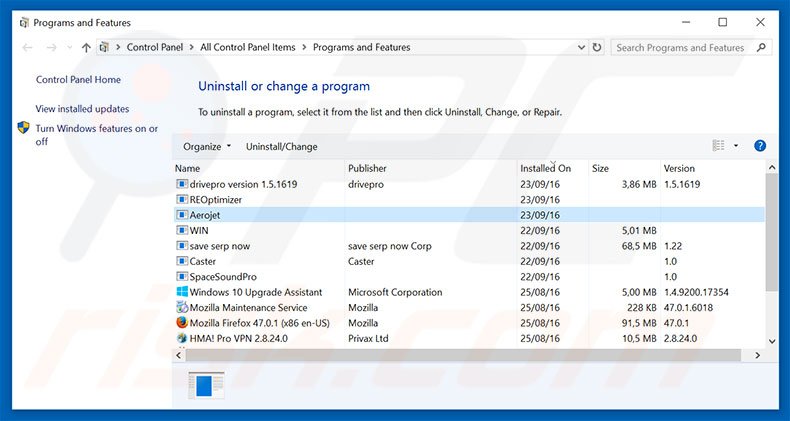
Task: Select the save serp now Corp publisher cell
Action: coord(390,246)
